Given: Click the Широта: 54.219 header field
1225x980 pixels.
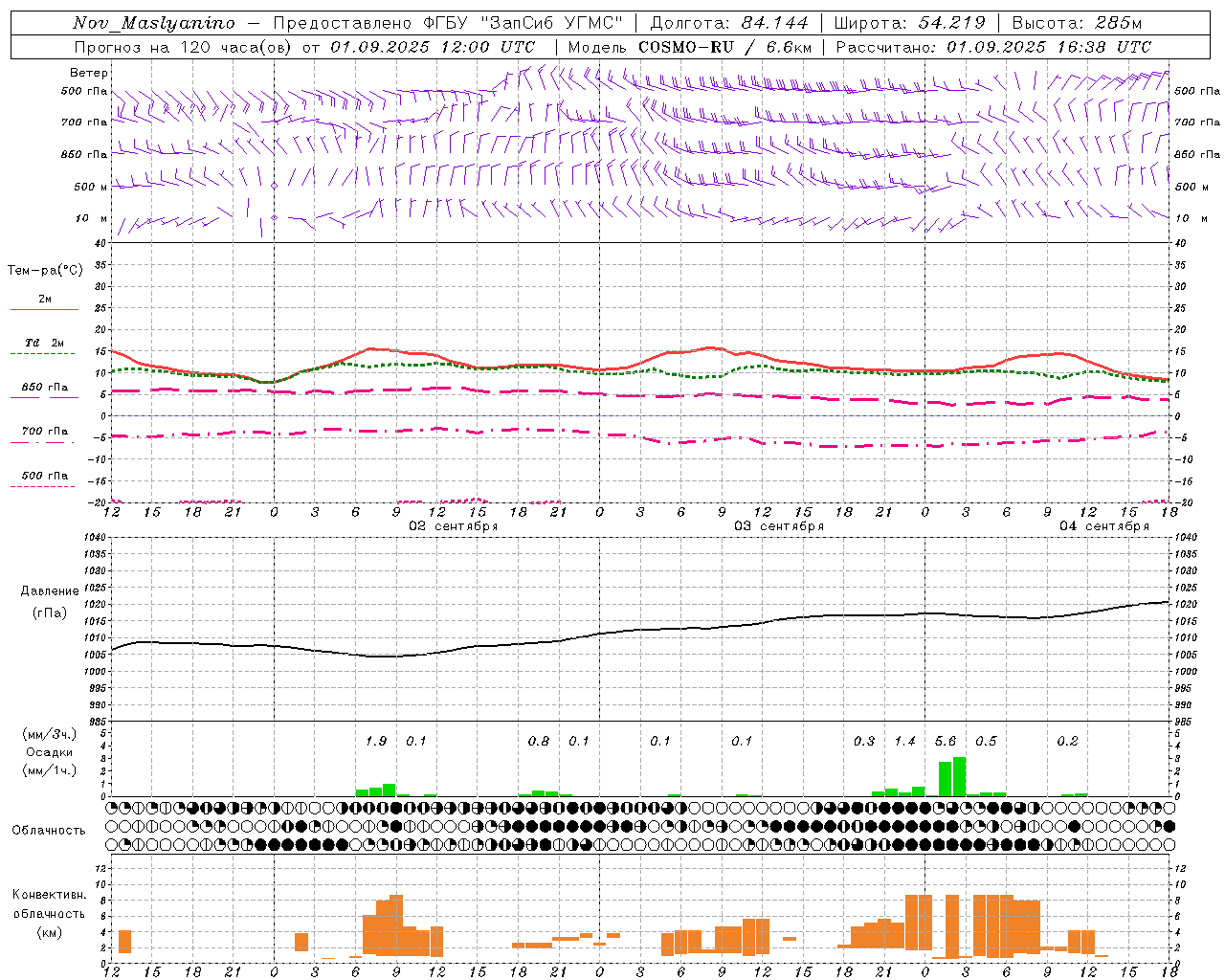Looking at the screenshot, I should tap(910, 23).
